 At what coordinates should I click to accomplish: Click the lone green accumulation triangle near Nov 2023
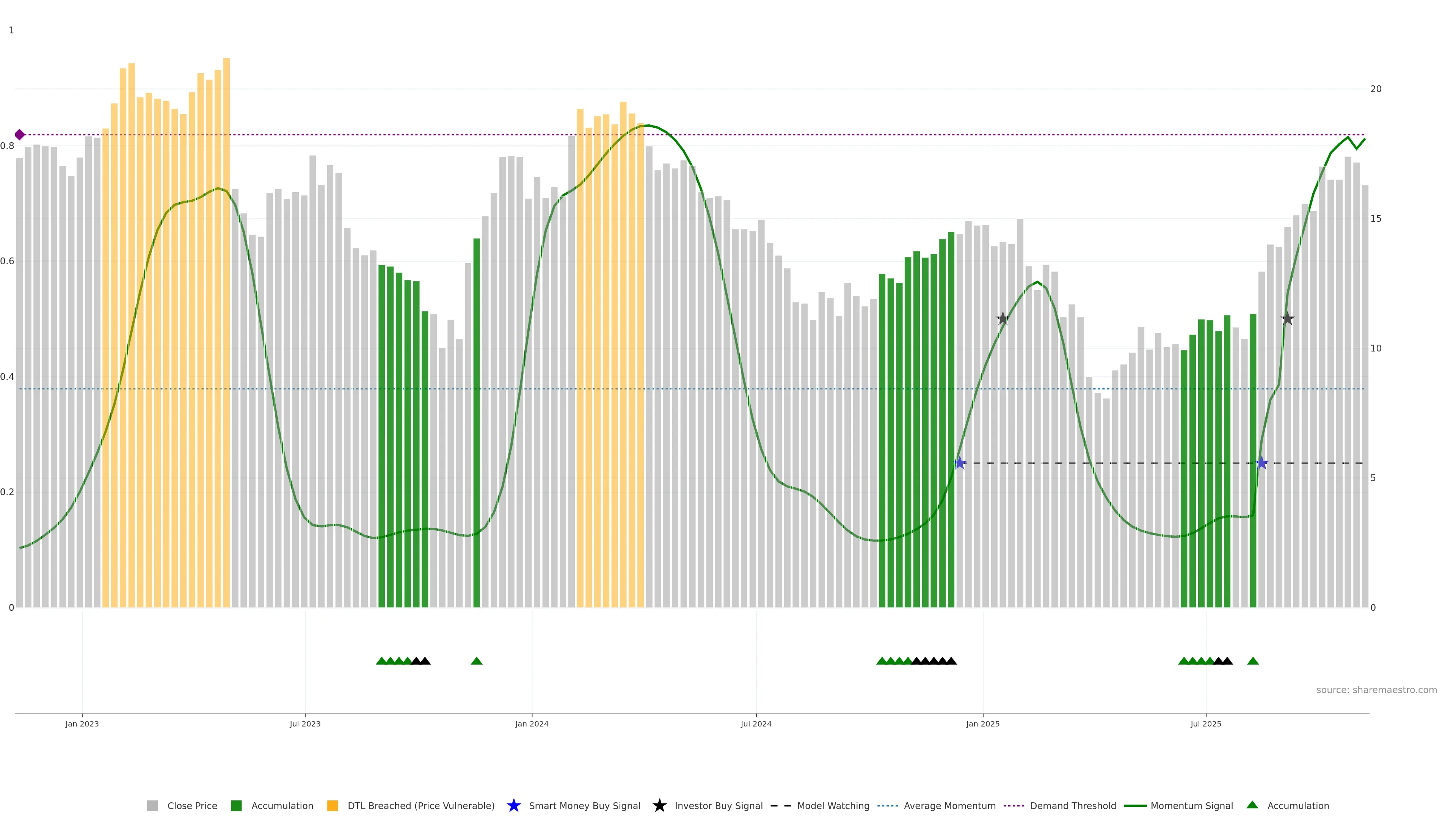click(477, 661)
